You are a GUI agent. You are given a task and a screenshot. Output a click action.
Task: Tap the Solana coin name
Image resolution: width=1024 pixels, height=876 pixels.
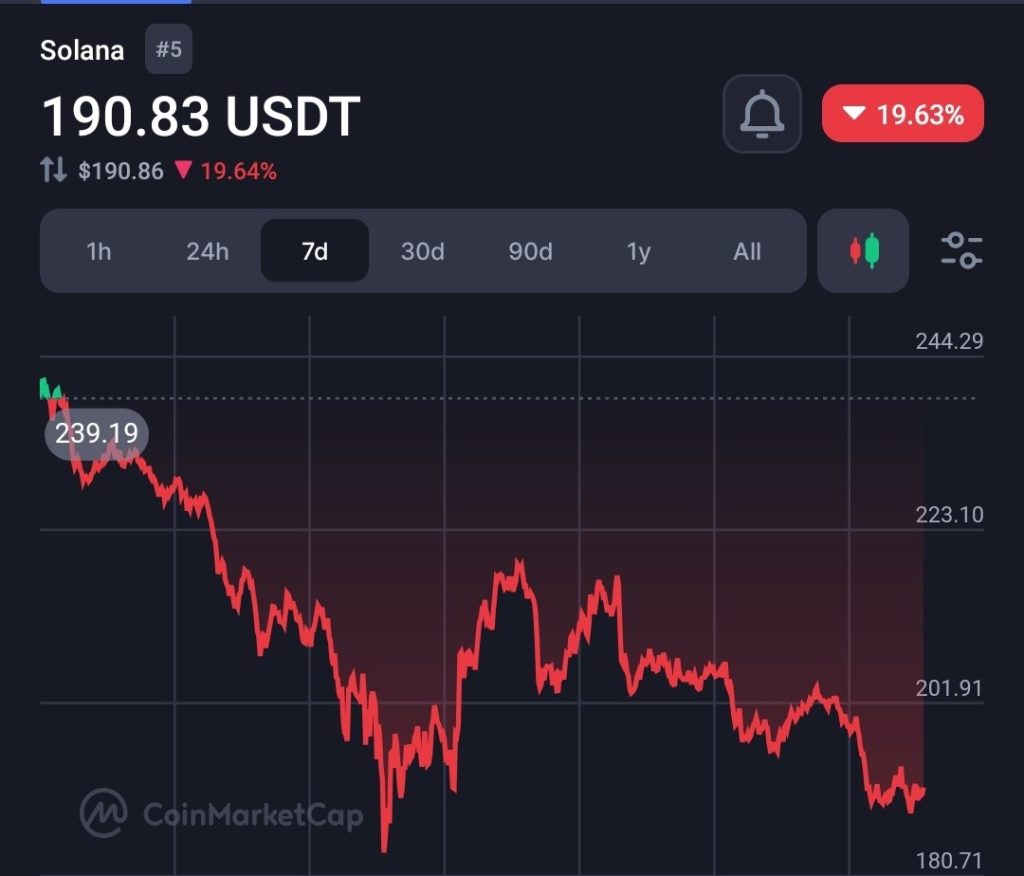click(82, 51)
